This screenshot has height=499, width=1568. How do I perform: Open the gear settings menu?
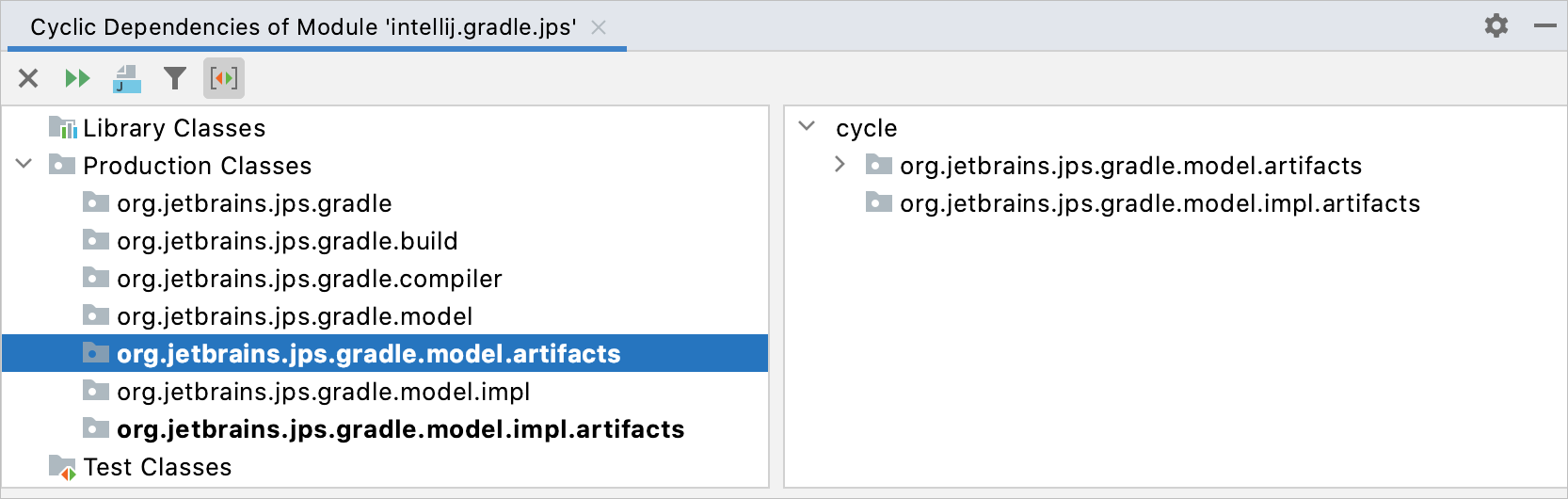pyautogui.click(x=1496, y=25)
